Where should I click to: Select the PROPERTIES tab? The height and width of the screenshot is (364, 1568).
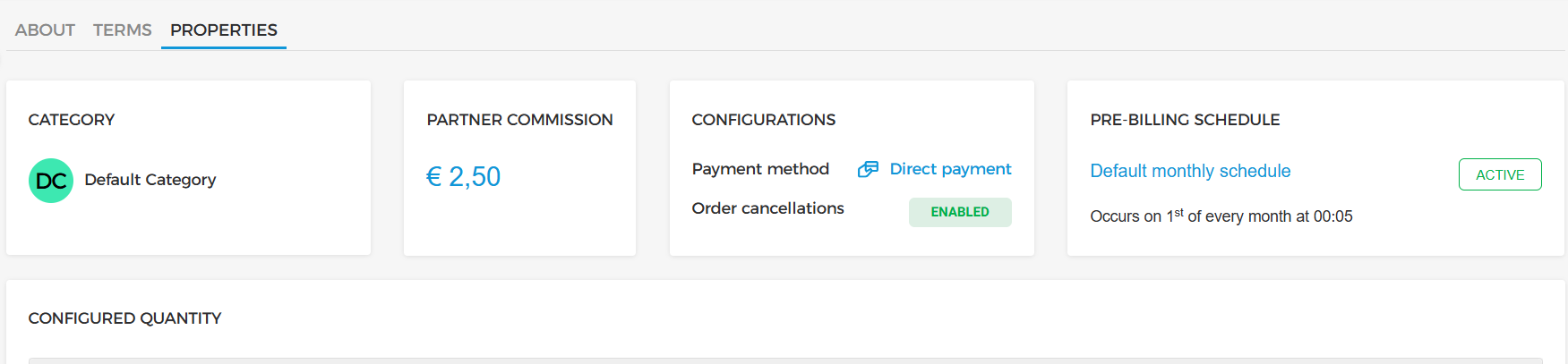pyautogui.click(x=224, y=30)
